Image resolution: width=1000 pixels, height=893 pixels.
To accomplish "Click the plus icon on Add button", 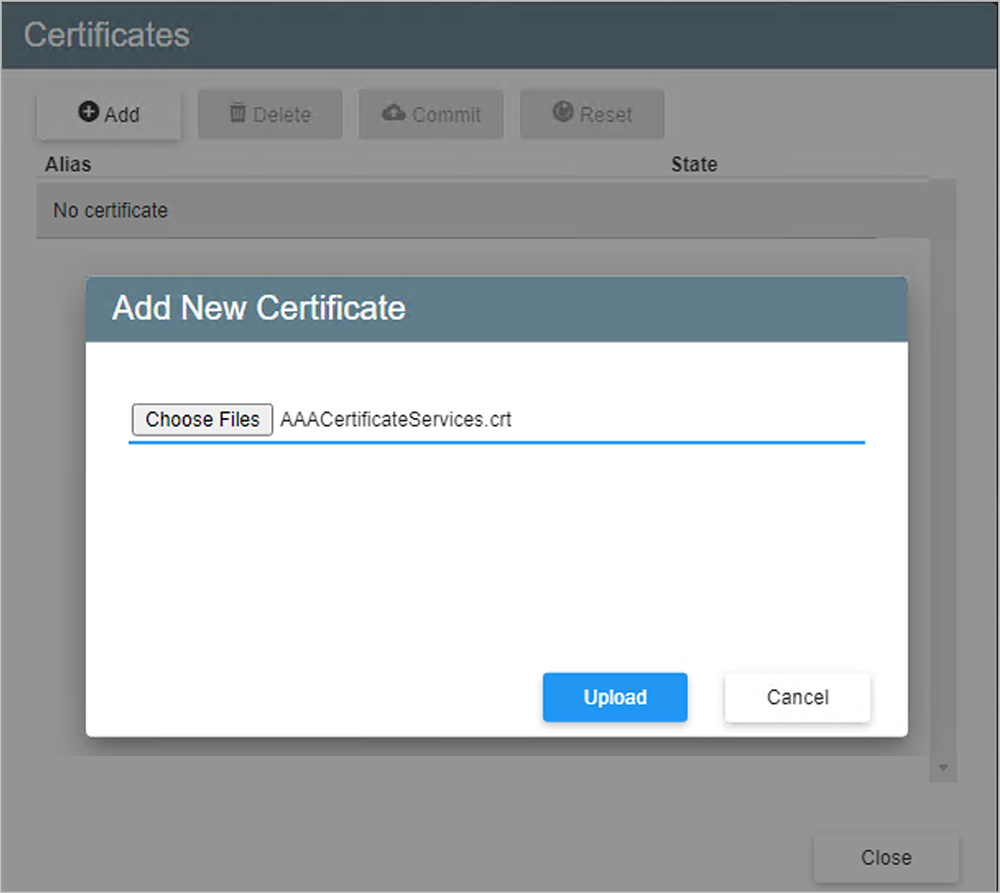I will [89, 113].
